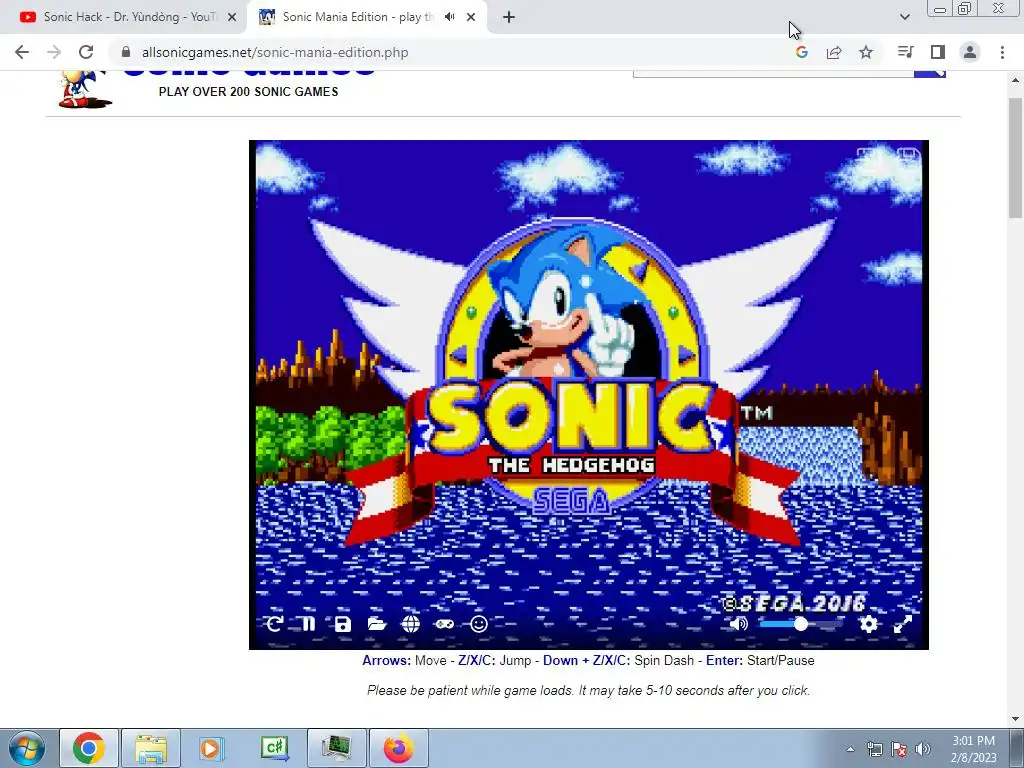Mute audio on the Sonic Mania tab

tap(449, 17)
